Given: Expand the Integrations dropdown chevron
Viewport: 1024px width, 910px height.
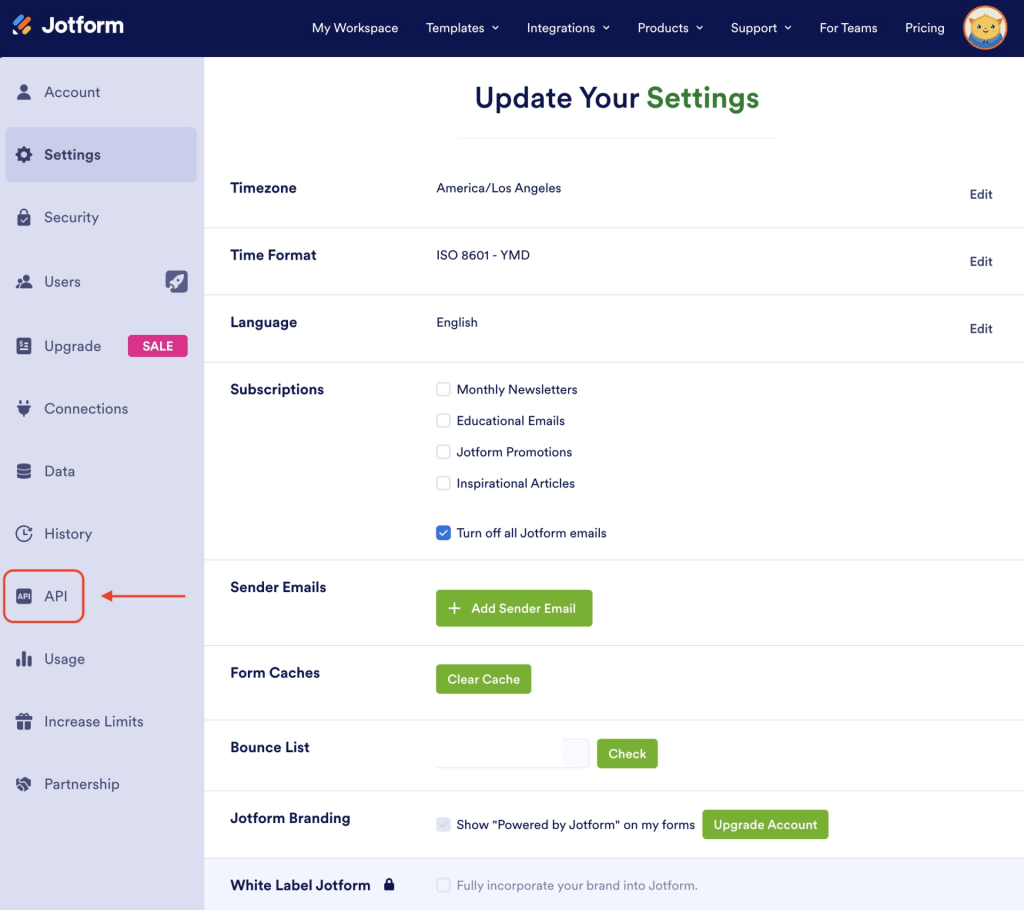Looking at the screenshot, I should click(607, 28).
